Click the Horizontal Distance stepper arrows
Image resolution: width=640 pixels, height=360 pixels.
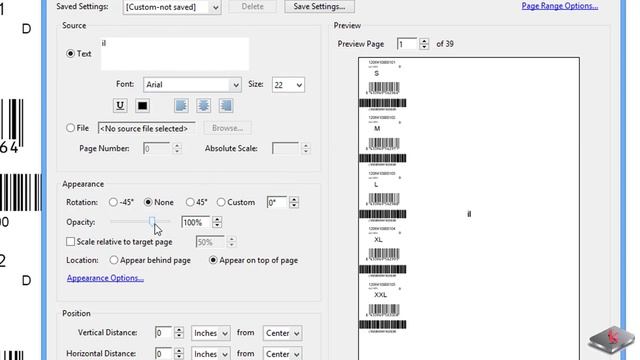pyautogui.click(x=179, y=353)
